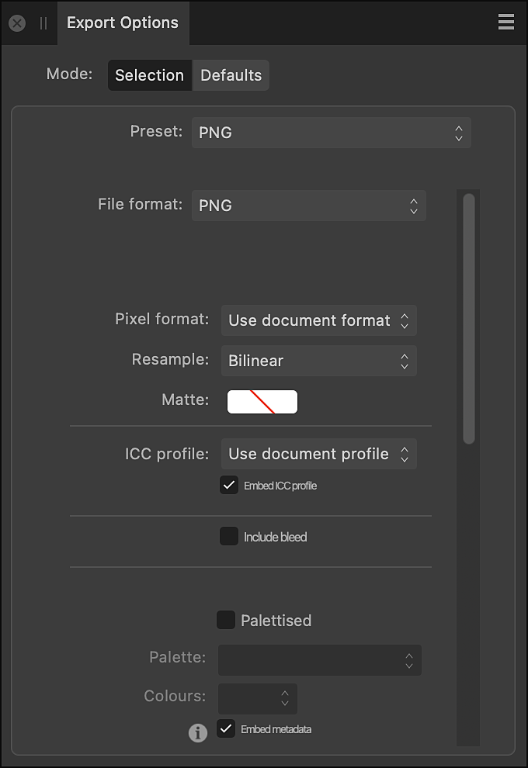Click the File format label
Image resolution: width=528 pixels, height=768 pixels.
pos(140,204)
